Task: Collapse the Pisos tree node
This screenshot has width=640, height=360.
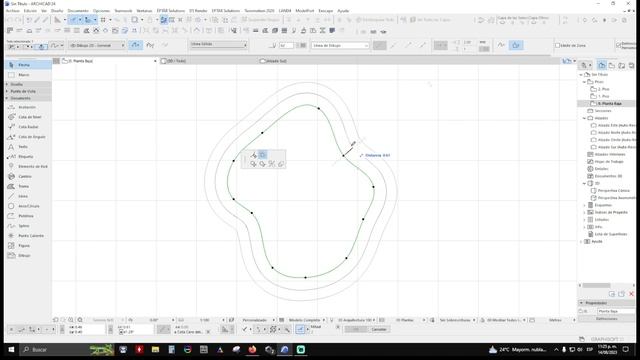Action: [x=584, y=82]
